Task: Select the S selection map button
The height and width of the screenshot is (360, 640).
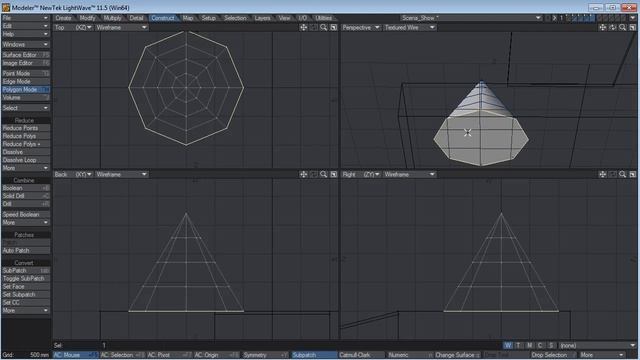Action: tap(551, 345)
